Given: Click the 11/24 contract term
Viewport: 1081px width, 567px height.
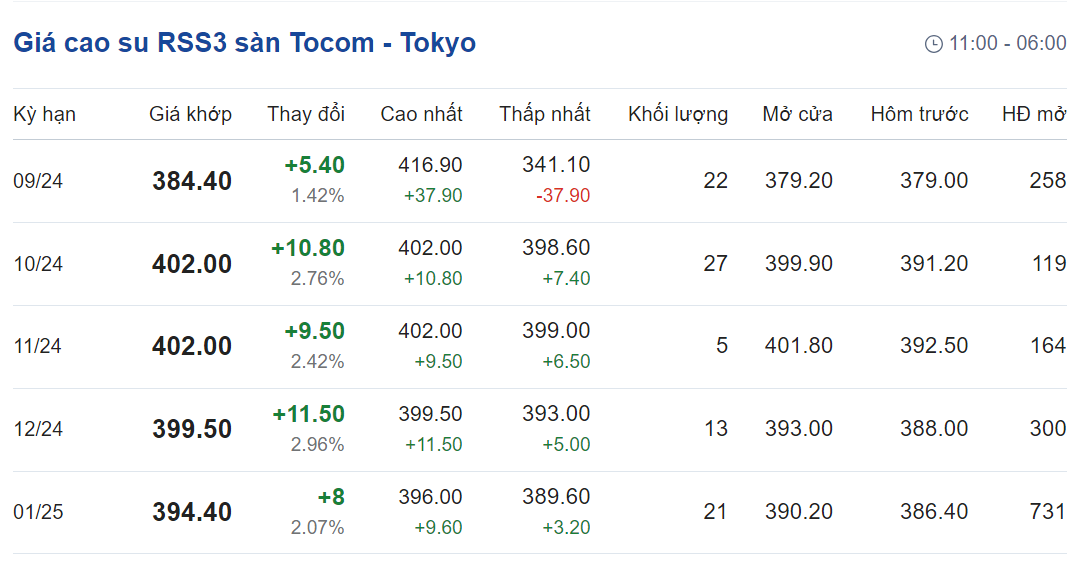Looking at the screenshot, I should [37, 346].
